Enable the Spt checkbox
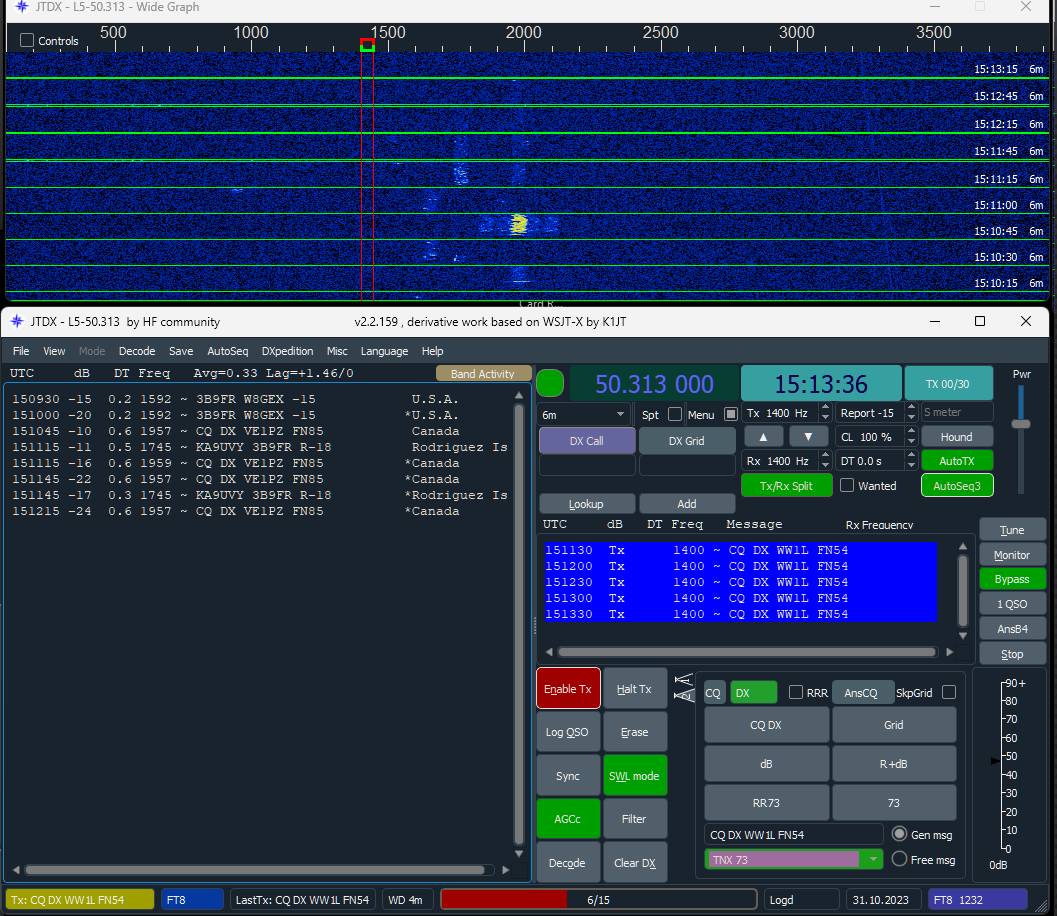This screenshot has height=916, width=1057. [675, 414]
